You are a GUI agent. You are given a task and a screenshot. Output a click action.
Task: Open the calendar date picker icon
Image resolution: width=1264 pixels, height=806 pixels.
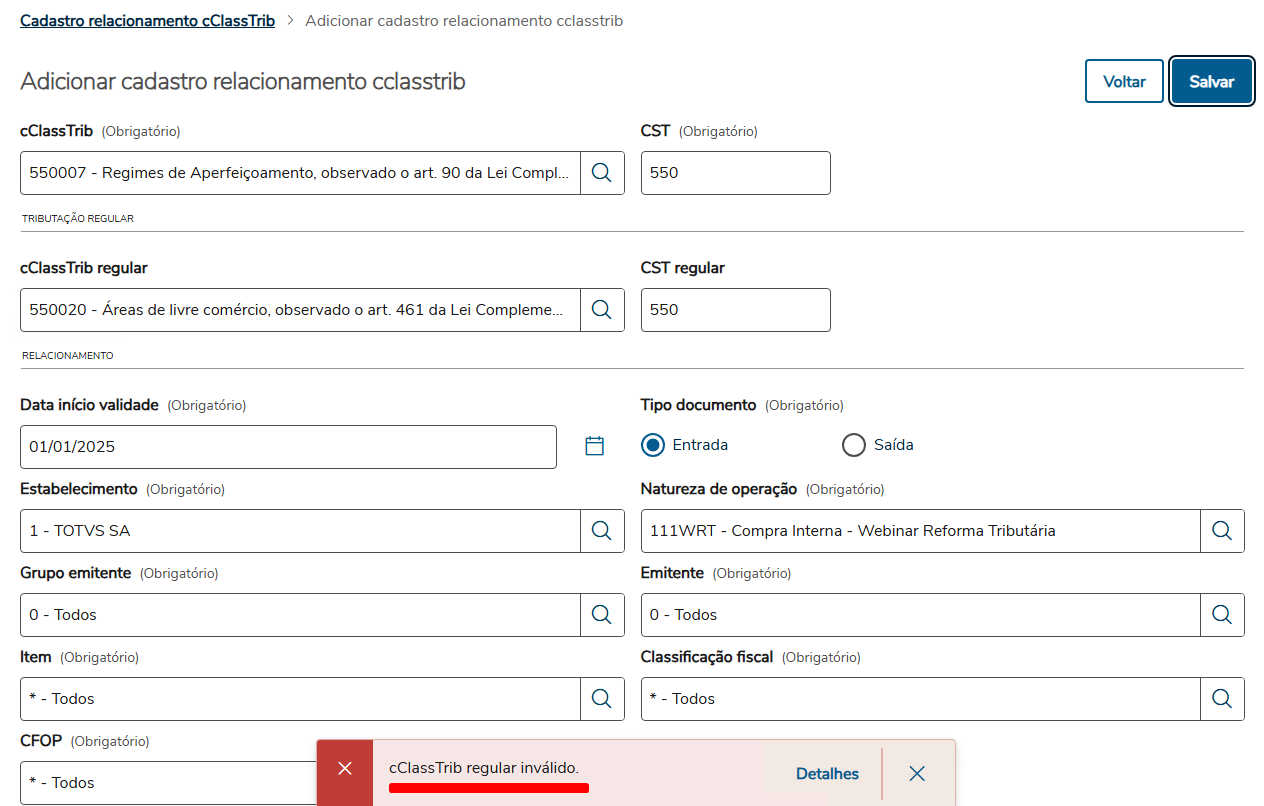[595, 446]
